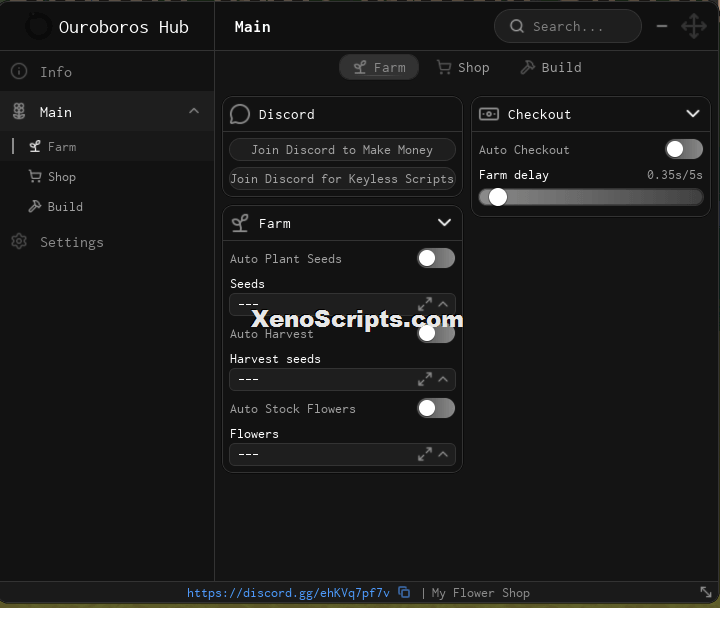The width and height of the screenshot is (720, 638).
Task: Copy the Discord invite link
Action: point(404,593)
